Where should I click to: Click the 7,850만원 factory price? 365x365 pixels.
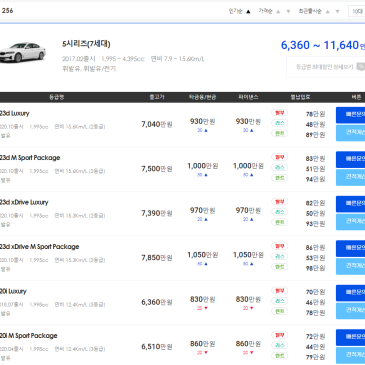157,258
